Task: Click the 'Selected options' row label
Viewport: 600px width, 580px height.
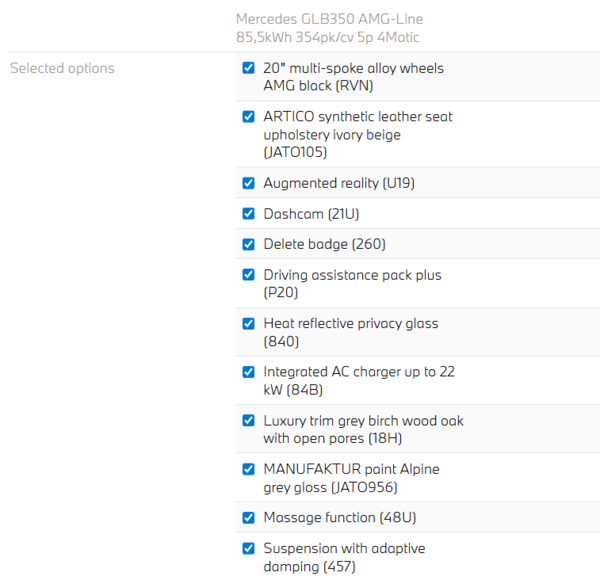Action: click(x=62, y=68)
